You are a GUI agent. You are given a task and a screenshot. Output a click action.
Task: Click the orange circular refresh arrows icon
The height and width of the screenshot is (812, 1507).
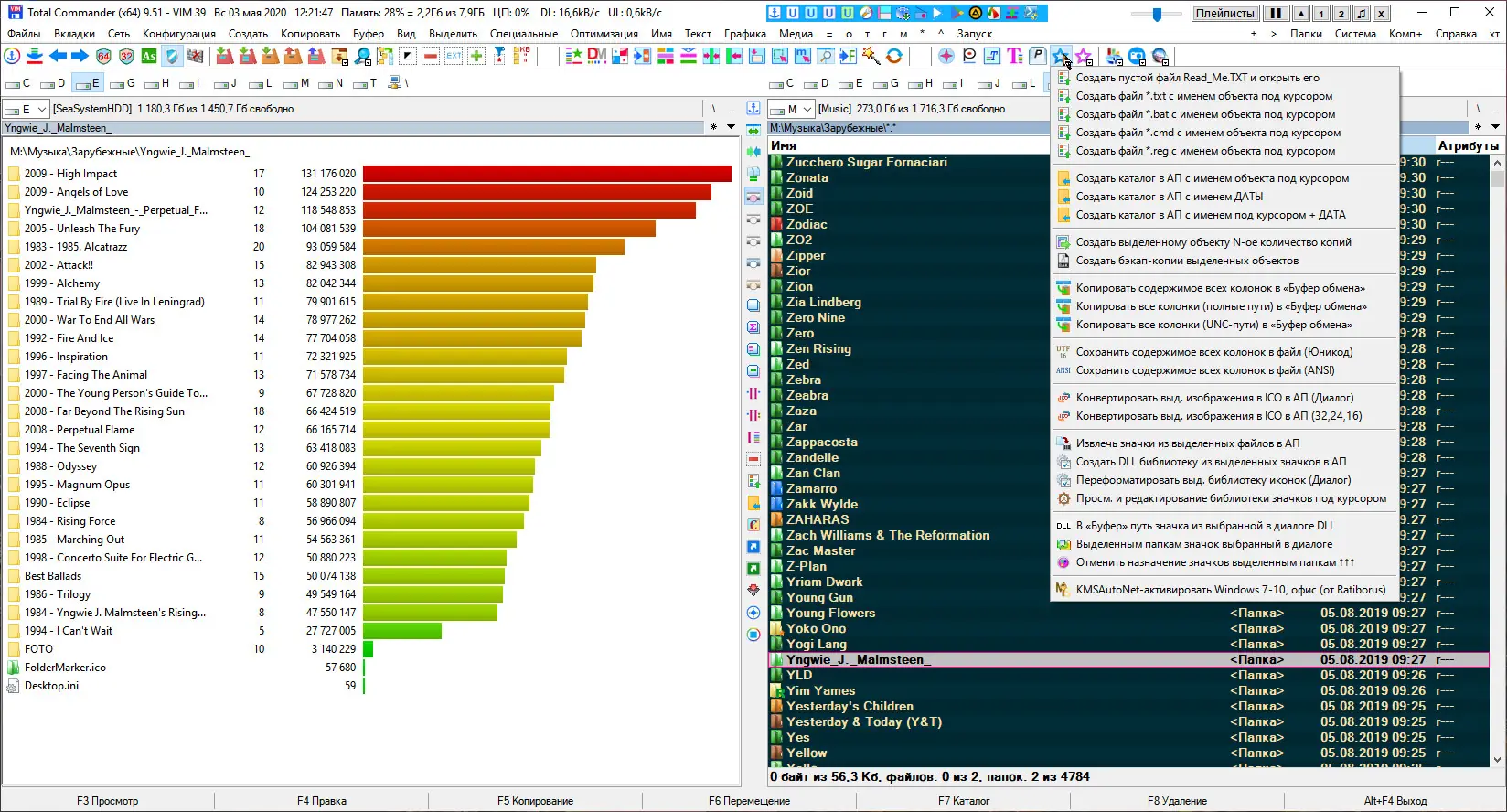[894, 57]
